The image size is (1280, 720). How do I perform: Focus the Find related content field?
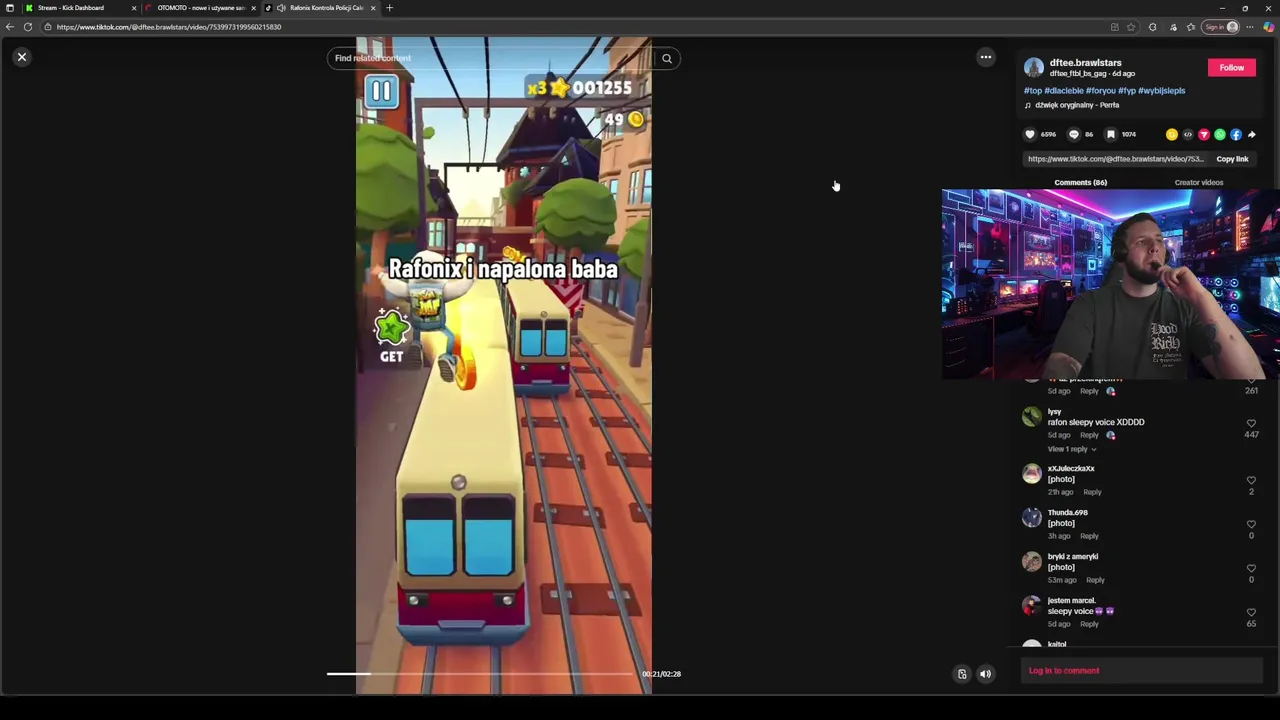pyautogui.click(x=490, y=58)
